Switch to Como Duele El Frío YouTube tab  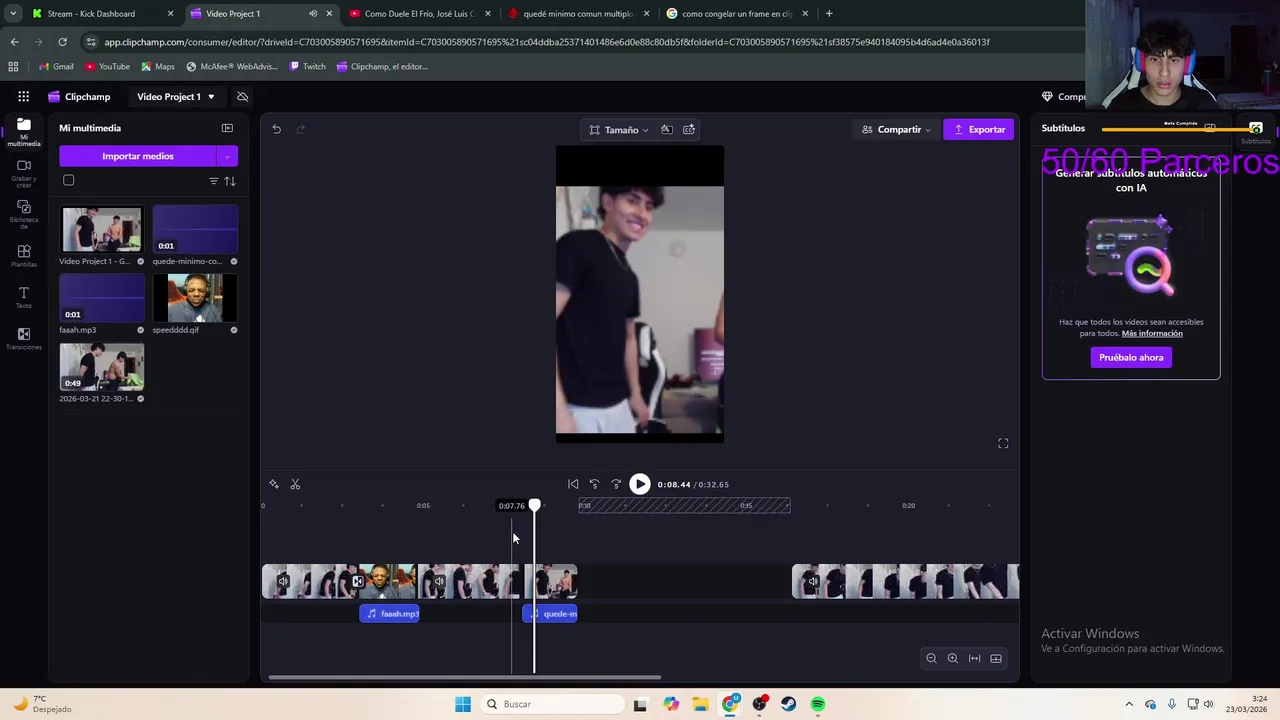point(419,14)
